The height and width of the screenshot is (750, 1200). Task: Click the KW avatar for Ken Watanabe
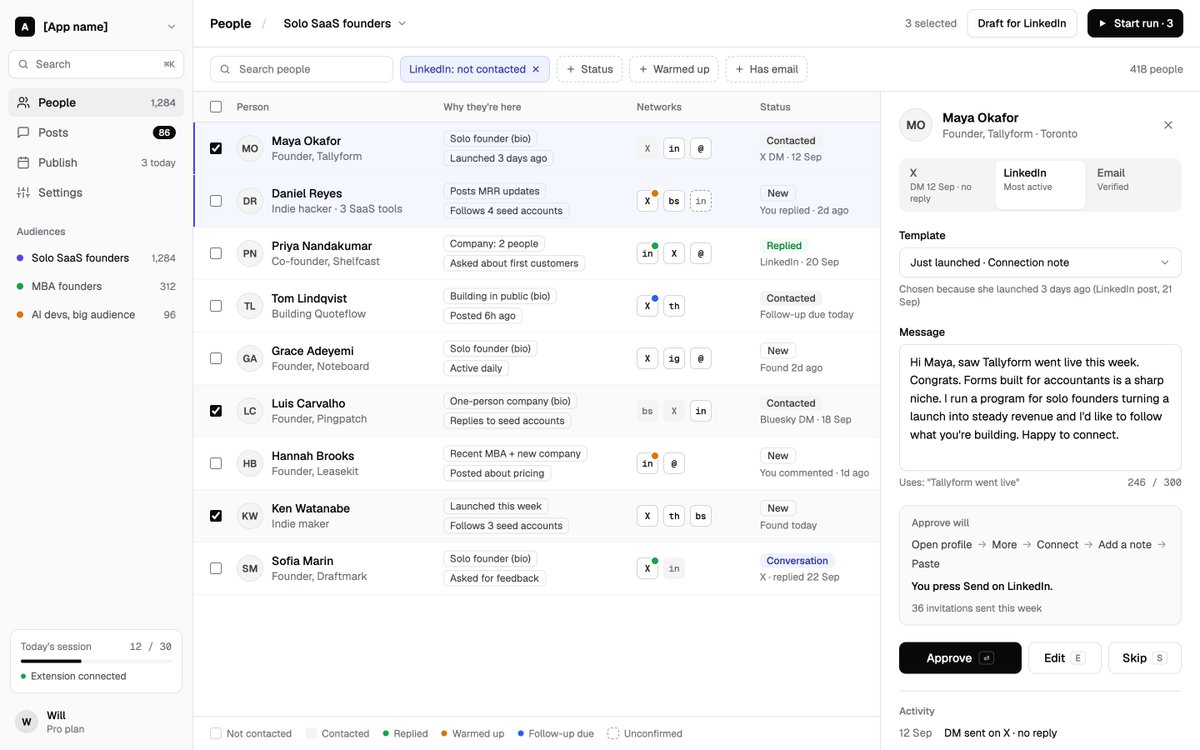point(250,516)
